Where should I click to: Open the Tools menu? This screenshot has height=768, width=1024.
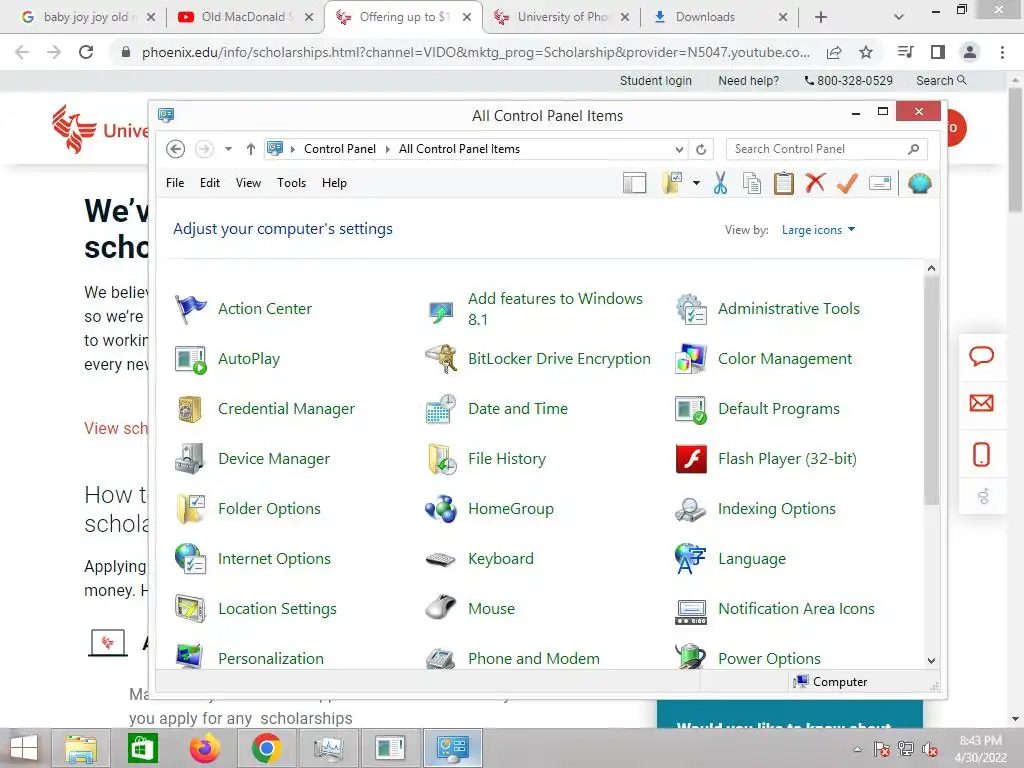[x=291, y=183]
